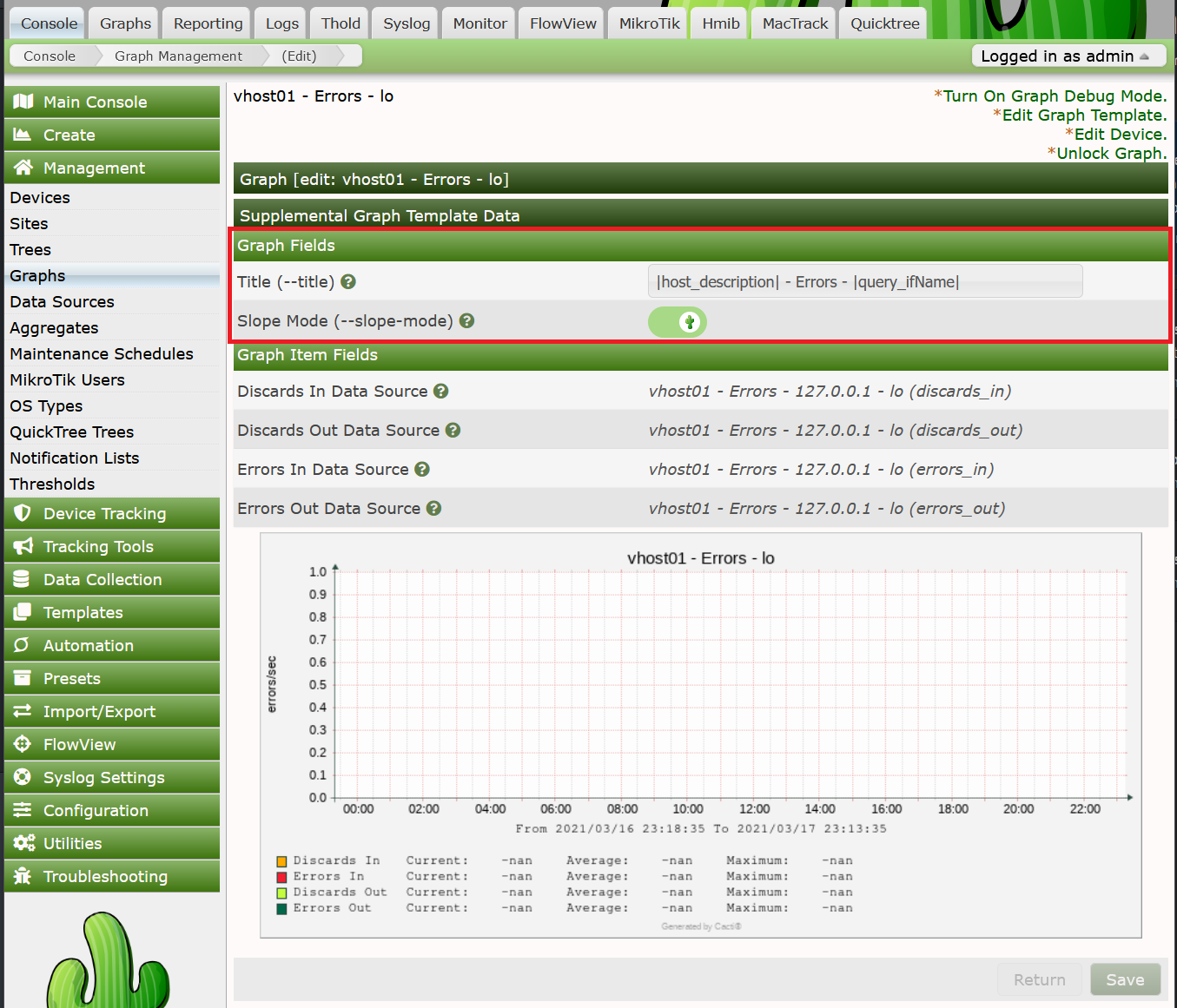Click the Save button

(x=1125, y=979)
